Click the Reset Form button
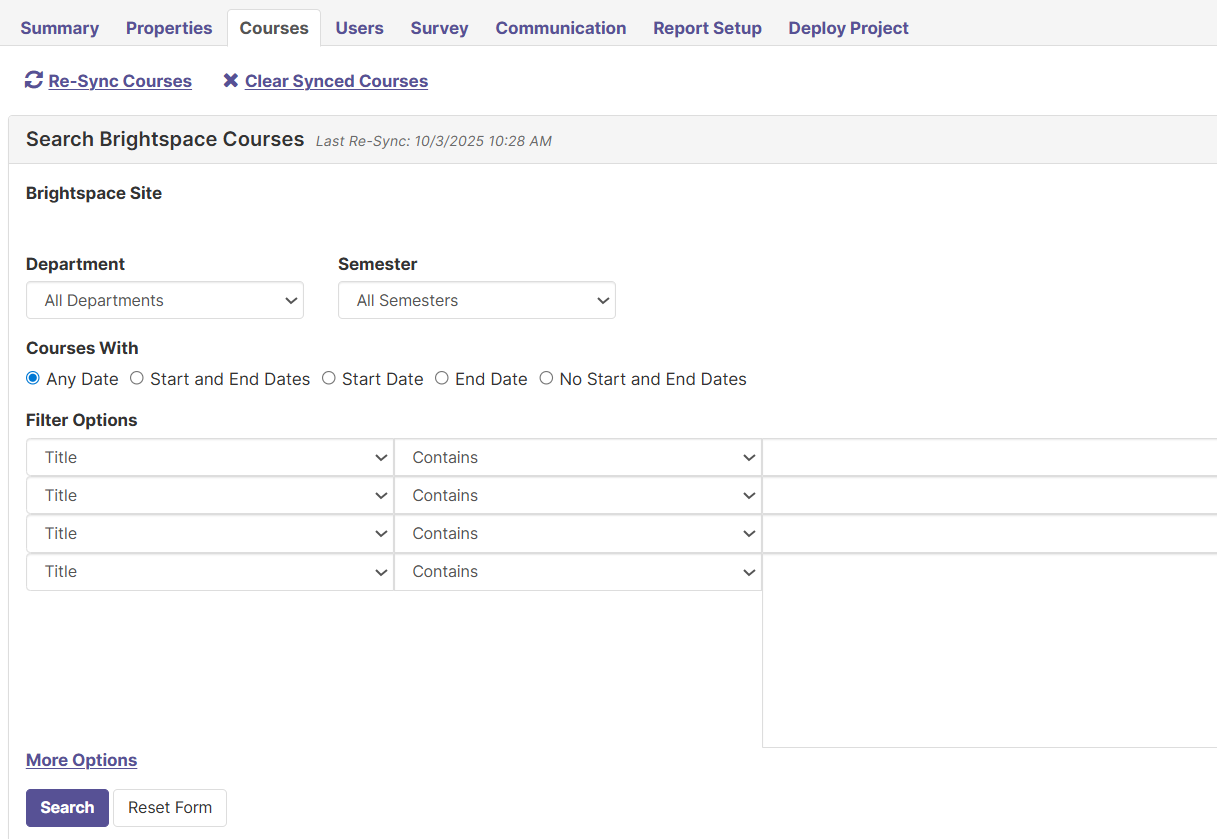The height and width of the screenshot is (839, 1217). pyautogui.click(x=170, y=807)
